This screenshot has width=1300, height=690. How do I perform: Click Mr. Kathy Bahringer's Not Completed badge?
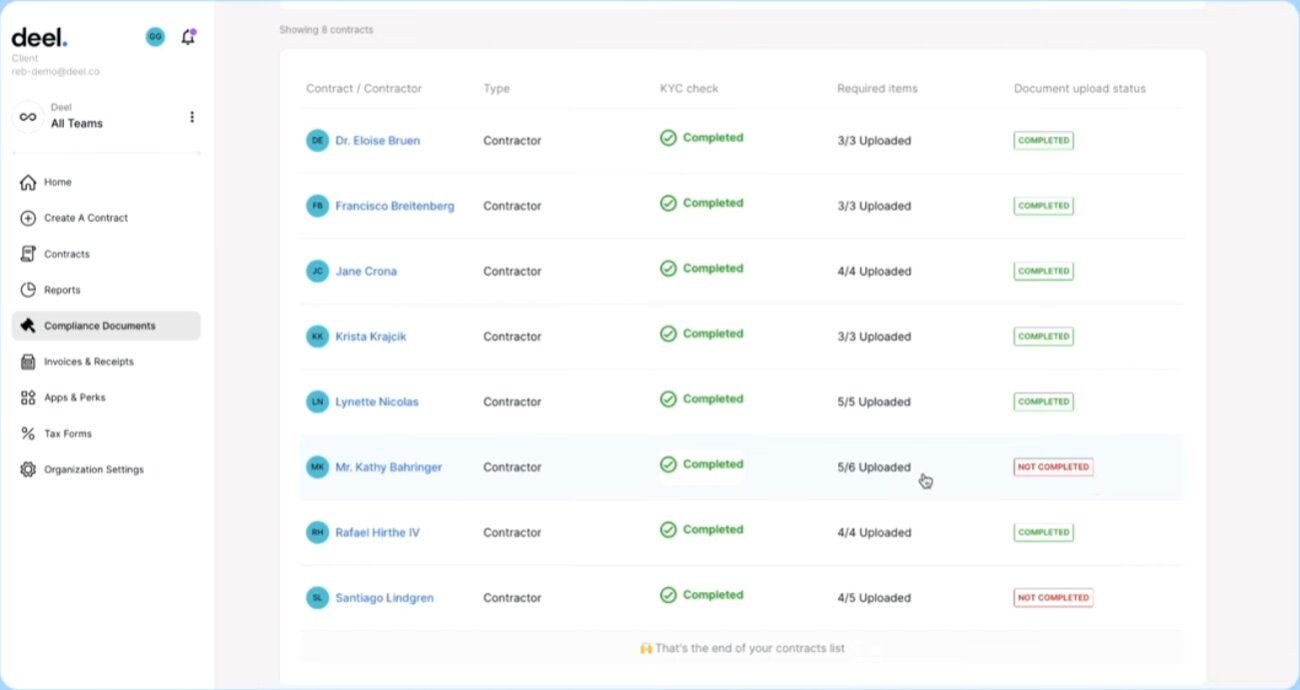1053,467
